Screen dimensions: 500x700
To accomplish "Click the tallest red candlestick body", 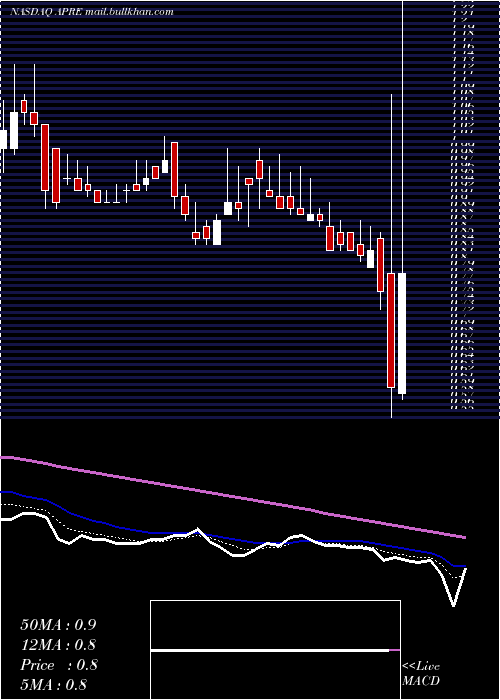I will (x=391, y=330).
